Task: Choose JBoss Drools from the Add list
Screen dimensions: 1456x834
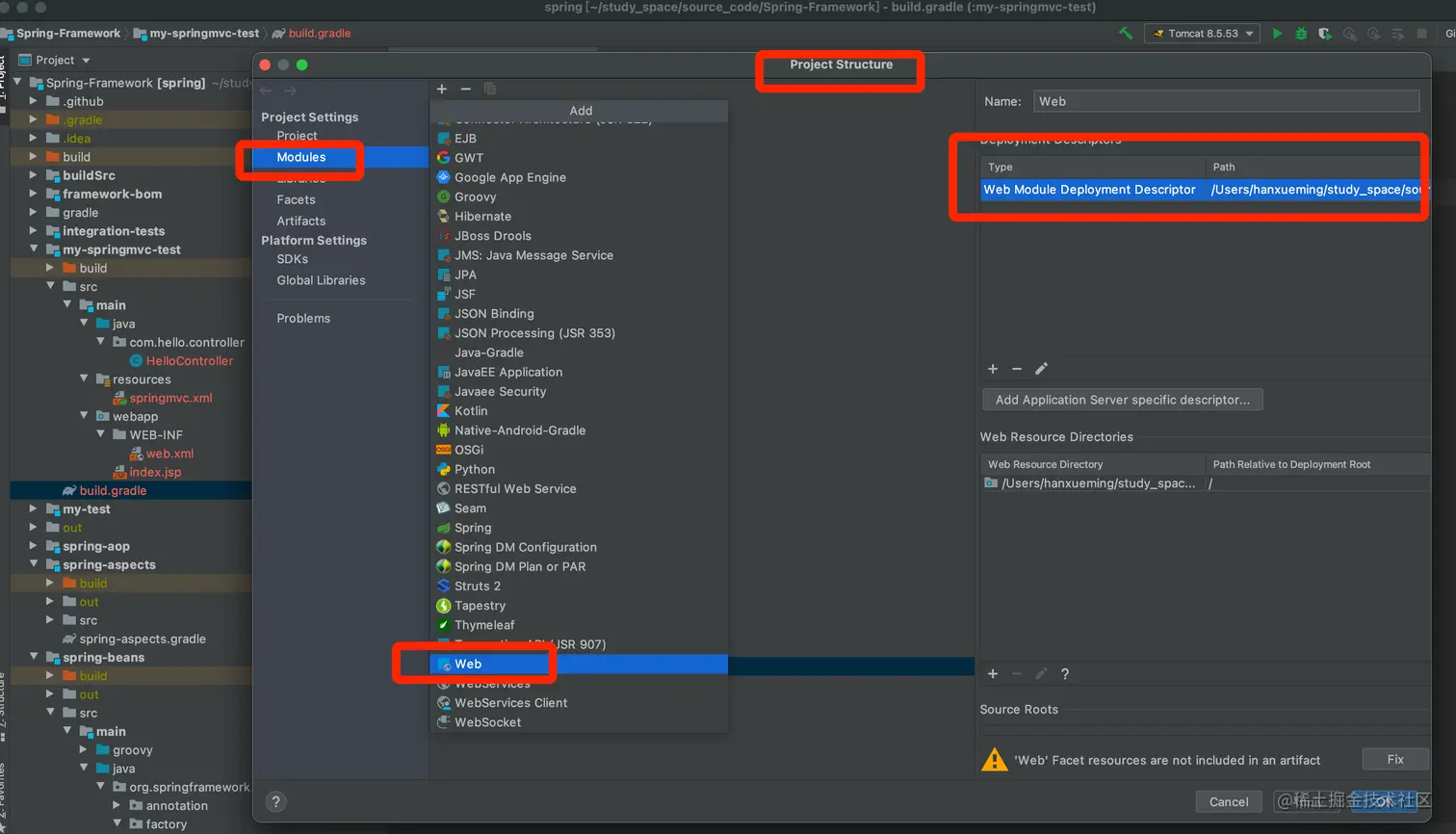Action: tap(579, 236)
